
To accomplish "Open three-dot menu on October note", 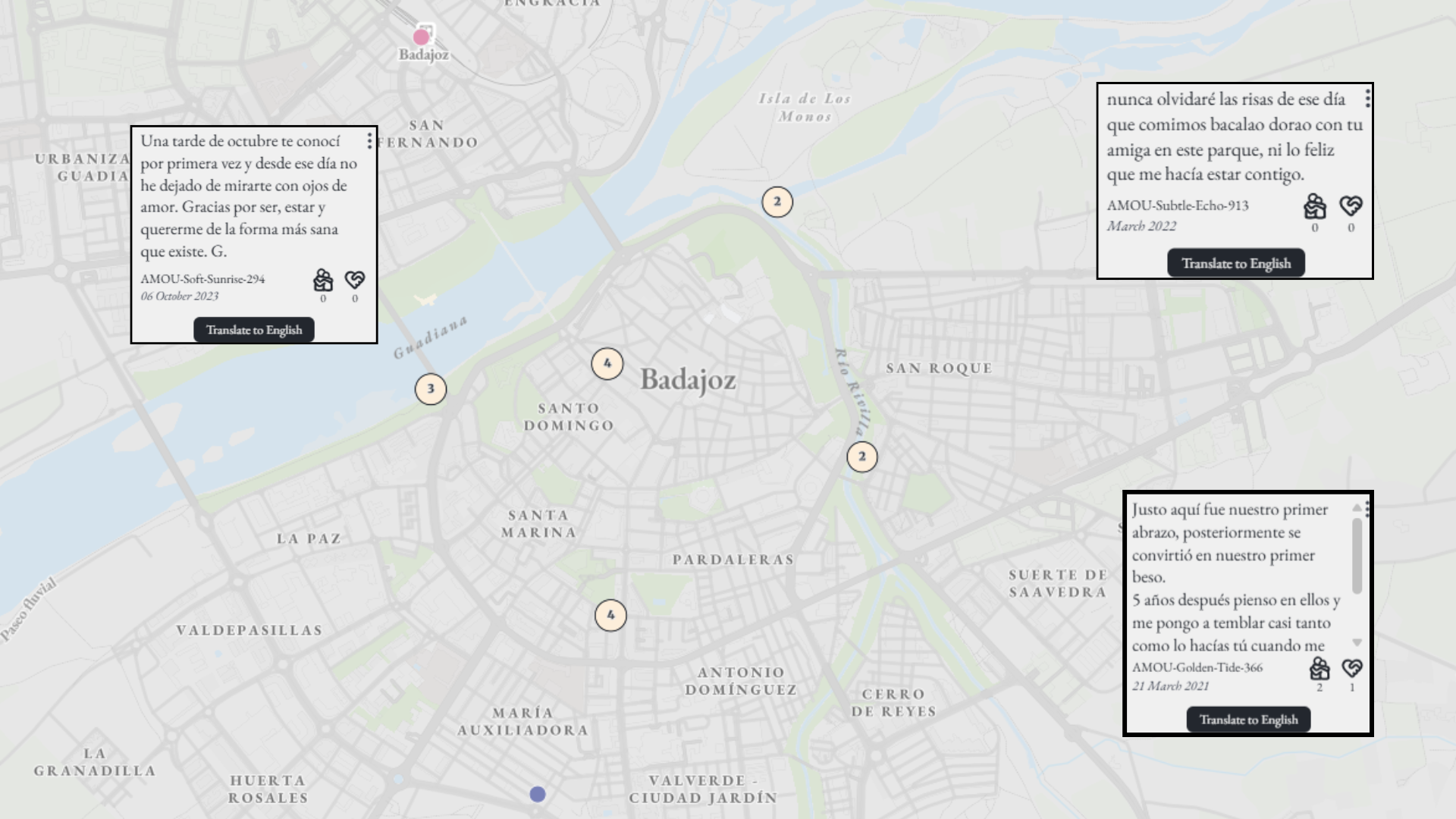I will (369, 141).
